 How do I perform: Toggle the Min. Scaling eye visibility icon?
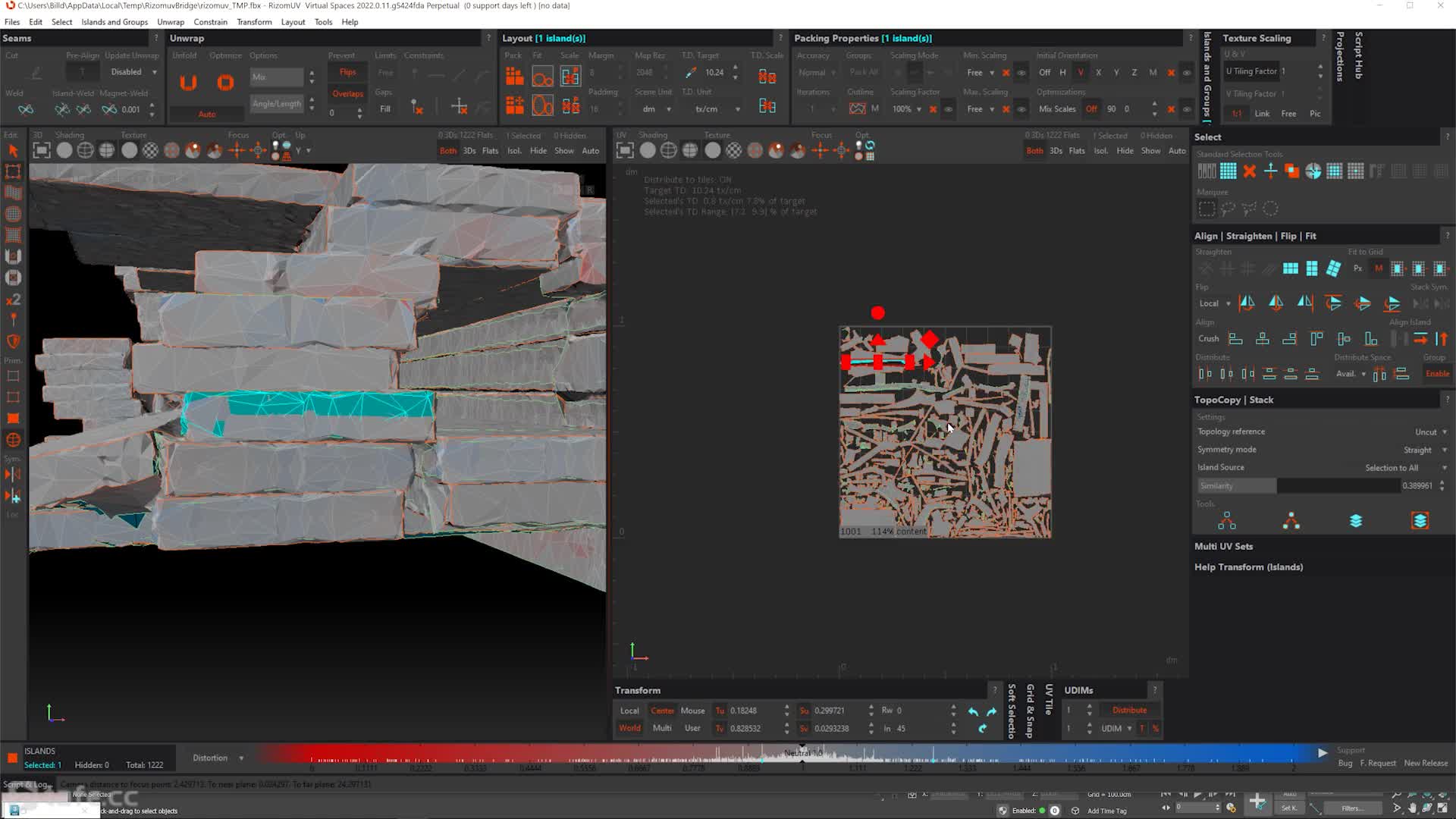coord(1021,74)
